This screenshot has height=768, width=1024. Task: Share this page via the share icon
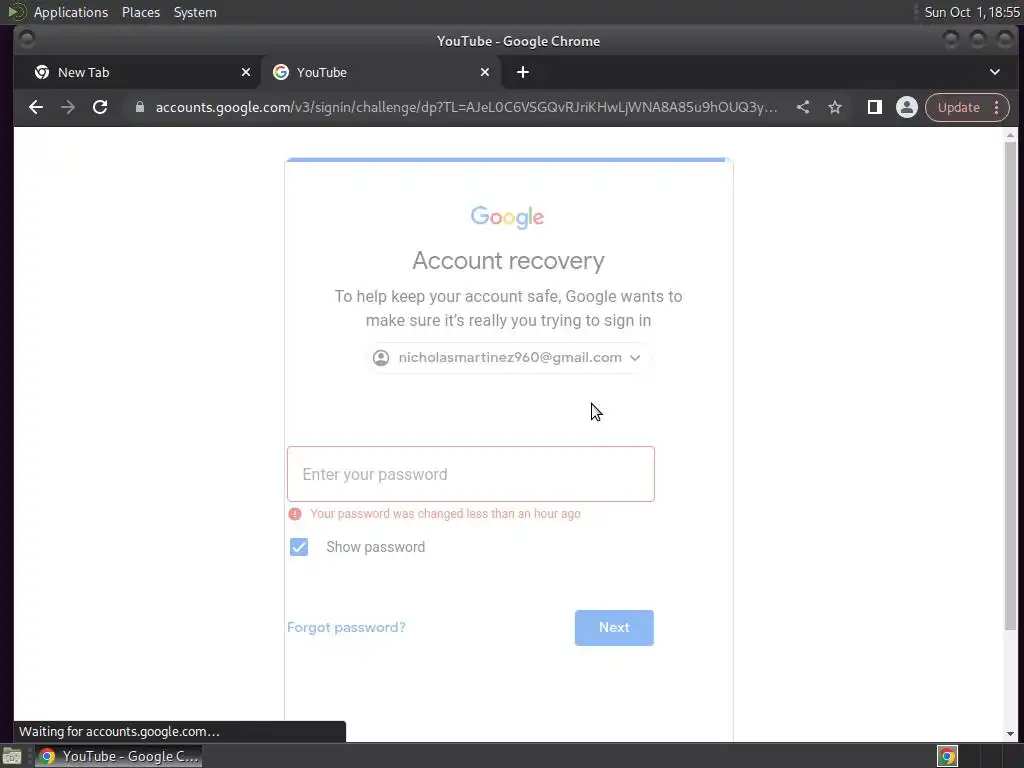pos(803,107)
